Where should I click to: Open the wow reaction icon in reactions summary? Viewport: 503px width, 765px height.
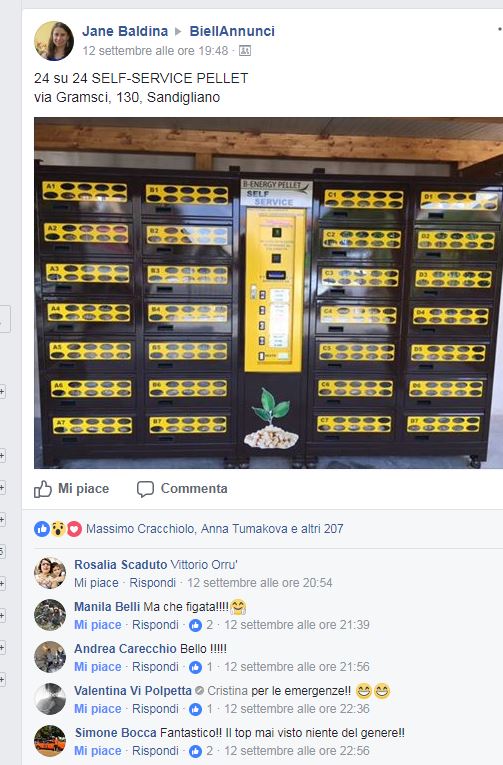58,528
